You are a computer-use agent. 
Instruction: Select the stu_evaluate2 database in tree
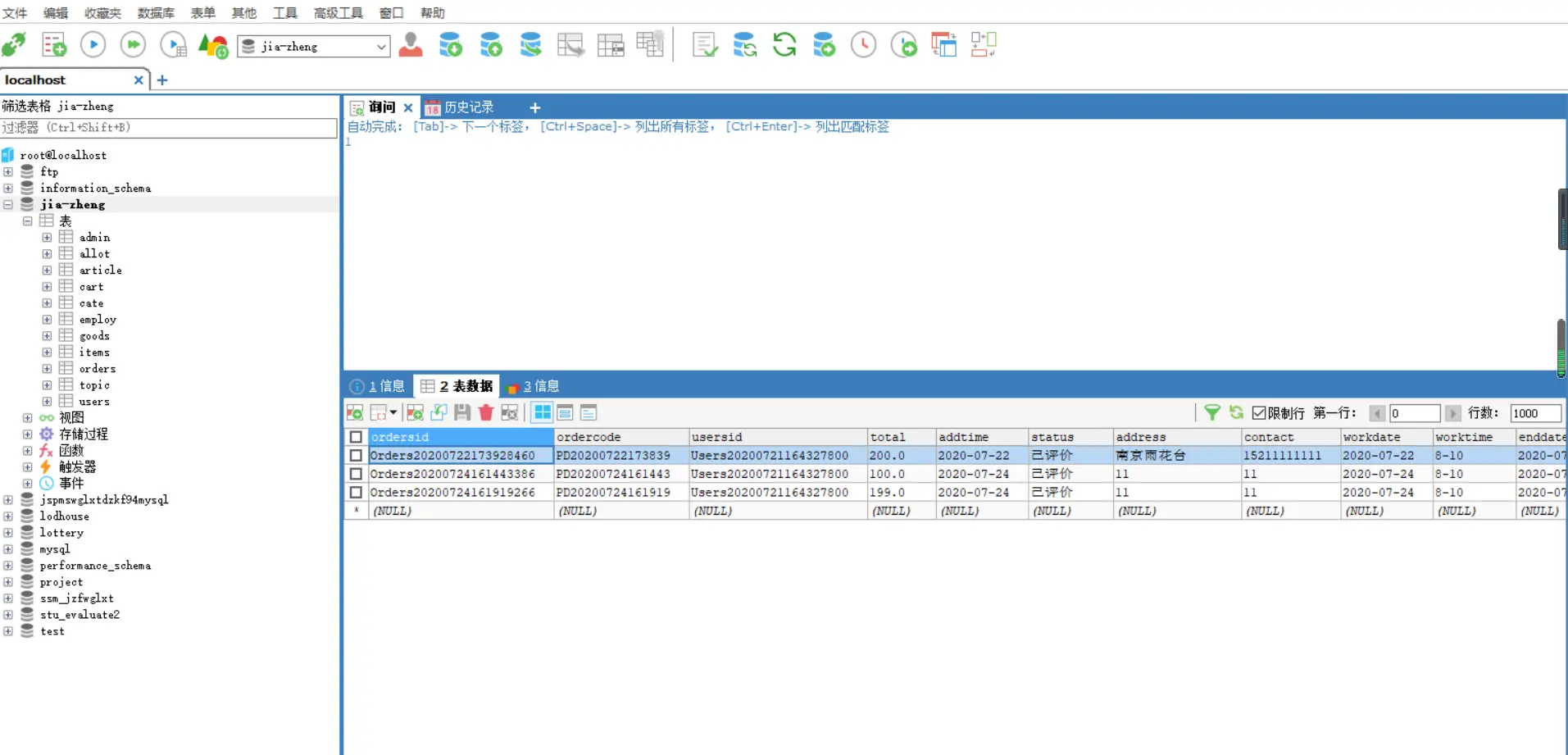80,615
